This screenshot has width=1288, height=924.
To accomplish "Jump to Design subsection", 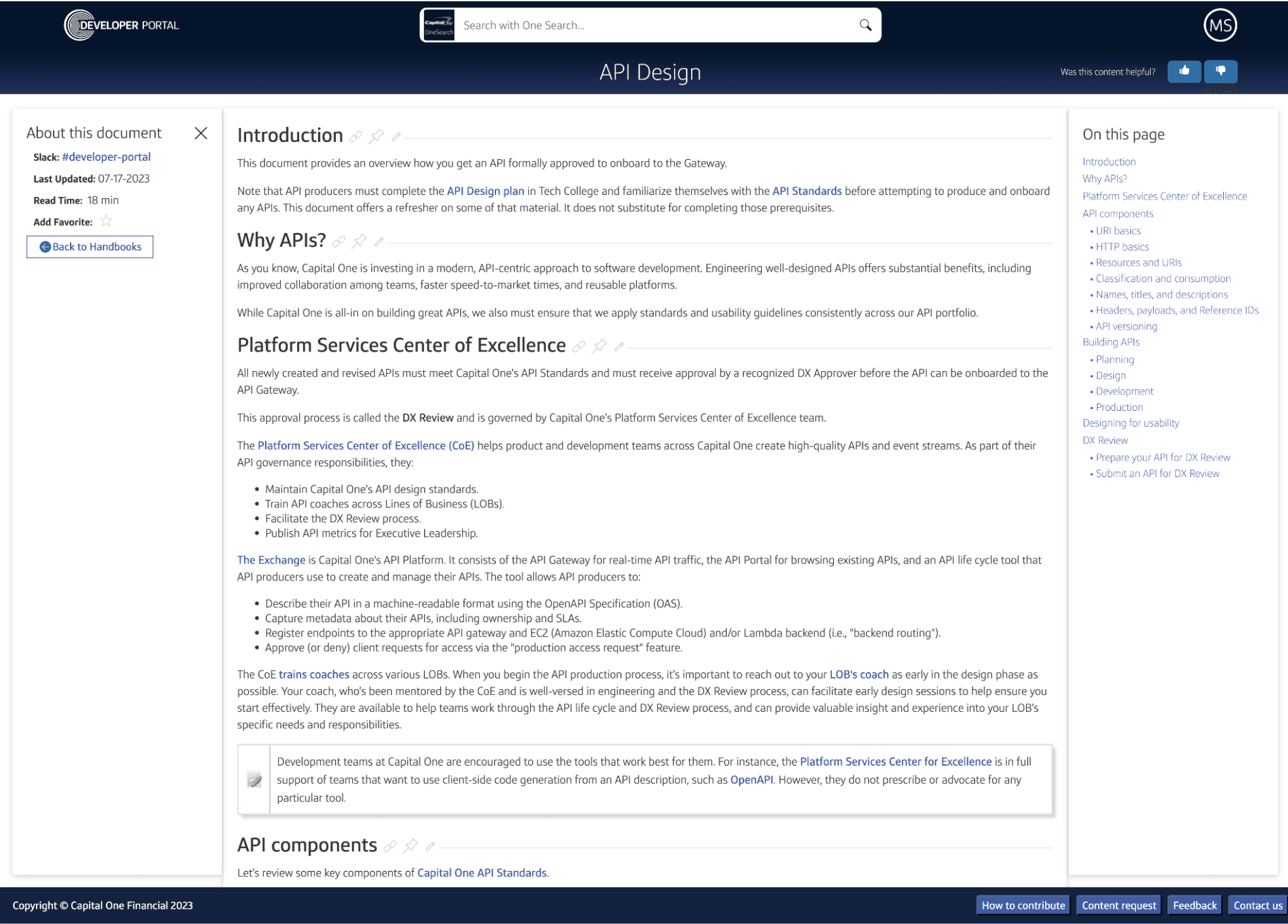I will point(1111,376).
